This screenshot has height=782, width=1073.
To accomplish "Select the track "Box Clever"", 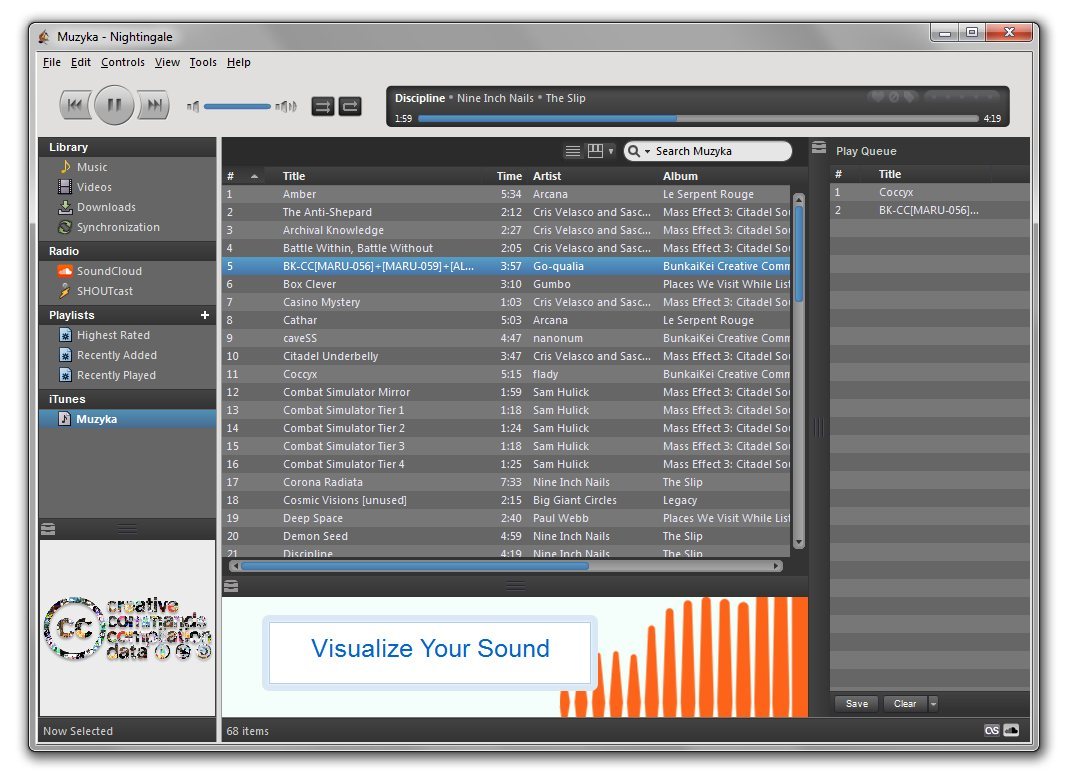I will [x=506, y=284].
